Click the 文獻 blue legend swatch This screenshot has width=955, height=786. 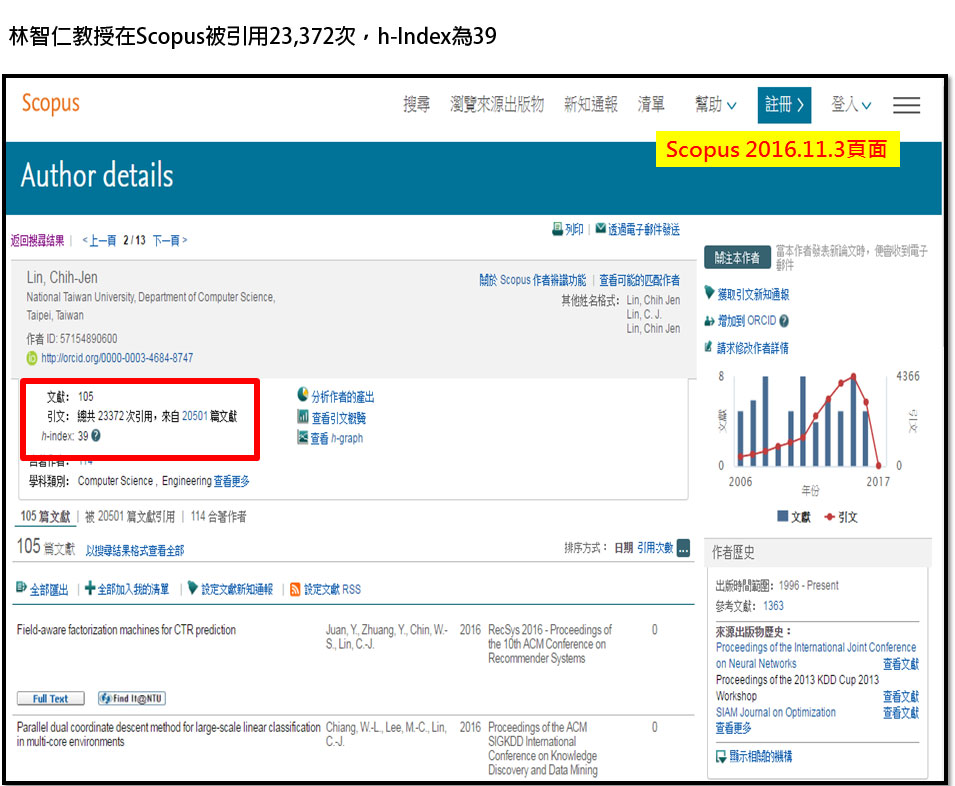point(783,516)
